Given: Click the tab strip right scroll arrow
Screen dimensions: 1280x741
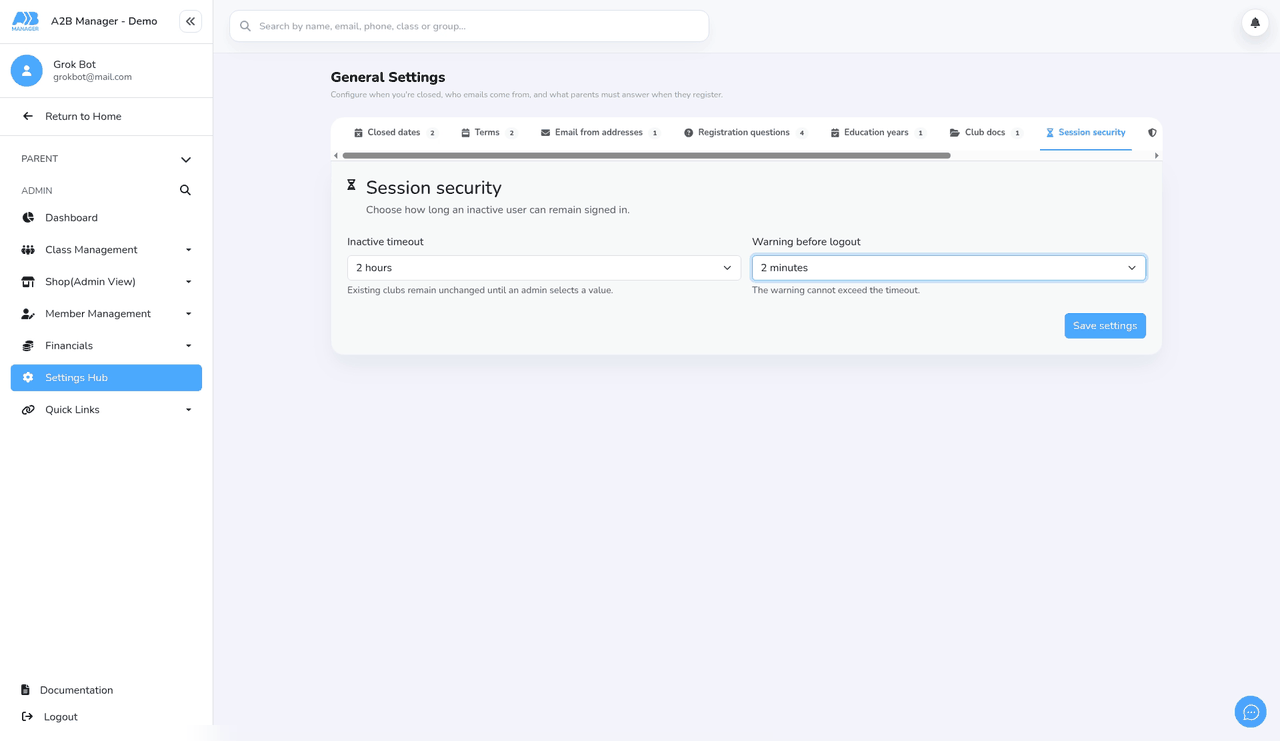Looking at the screenshot, I should (1157, 156).
